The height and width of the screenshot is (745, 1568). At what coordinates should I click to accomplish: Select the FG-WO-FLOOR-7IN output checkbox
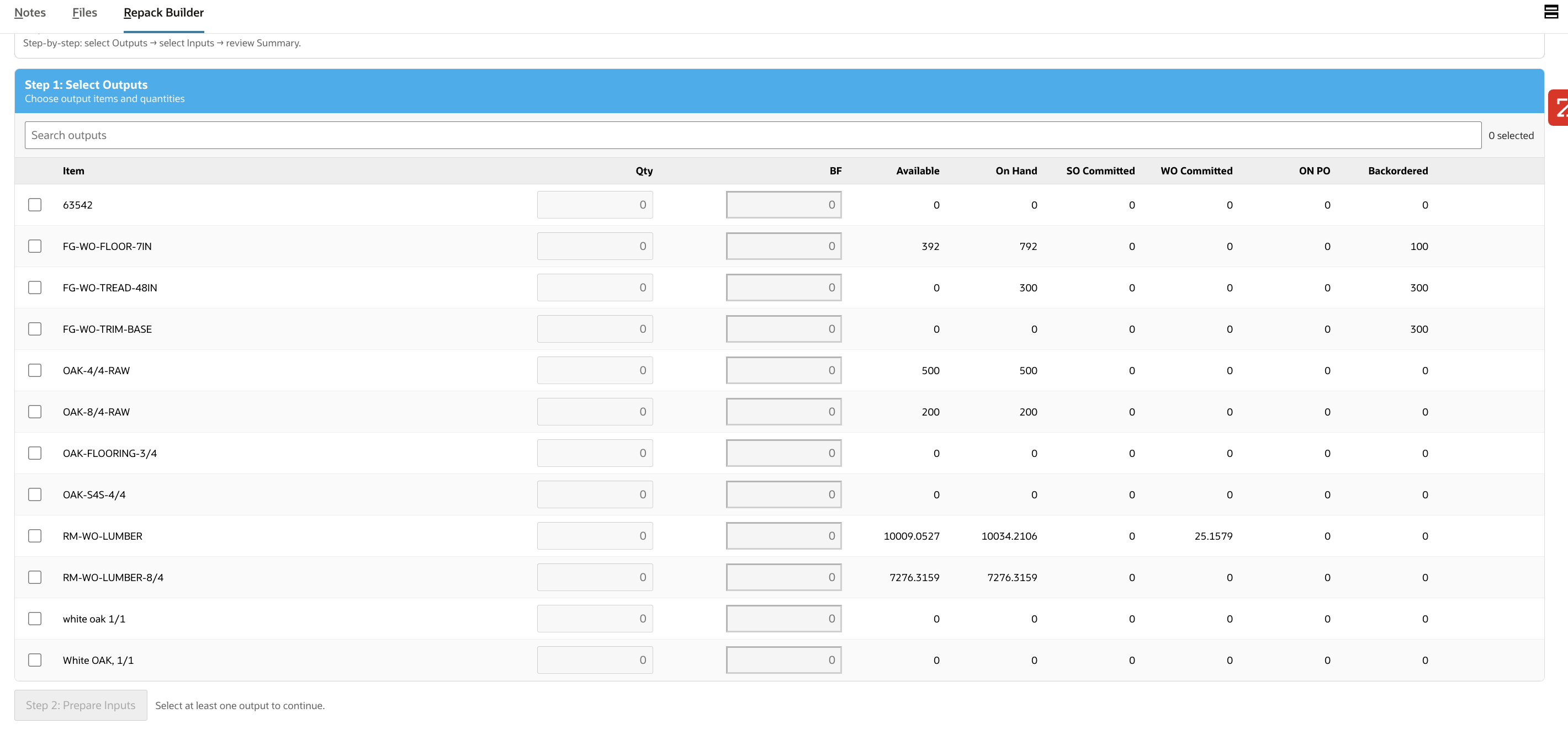pos(35,246)
